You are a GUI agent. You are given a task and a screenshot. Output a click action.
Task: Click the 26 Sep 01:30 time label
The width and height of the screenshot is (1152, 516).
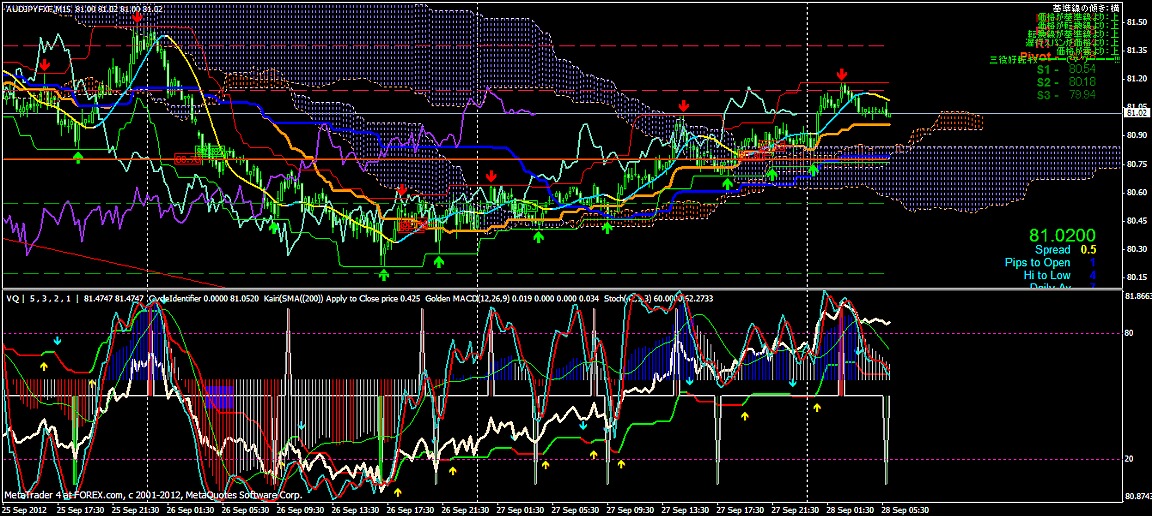[190, 509]
